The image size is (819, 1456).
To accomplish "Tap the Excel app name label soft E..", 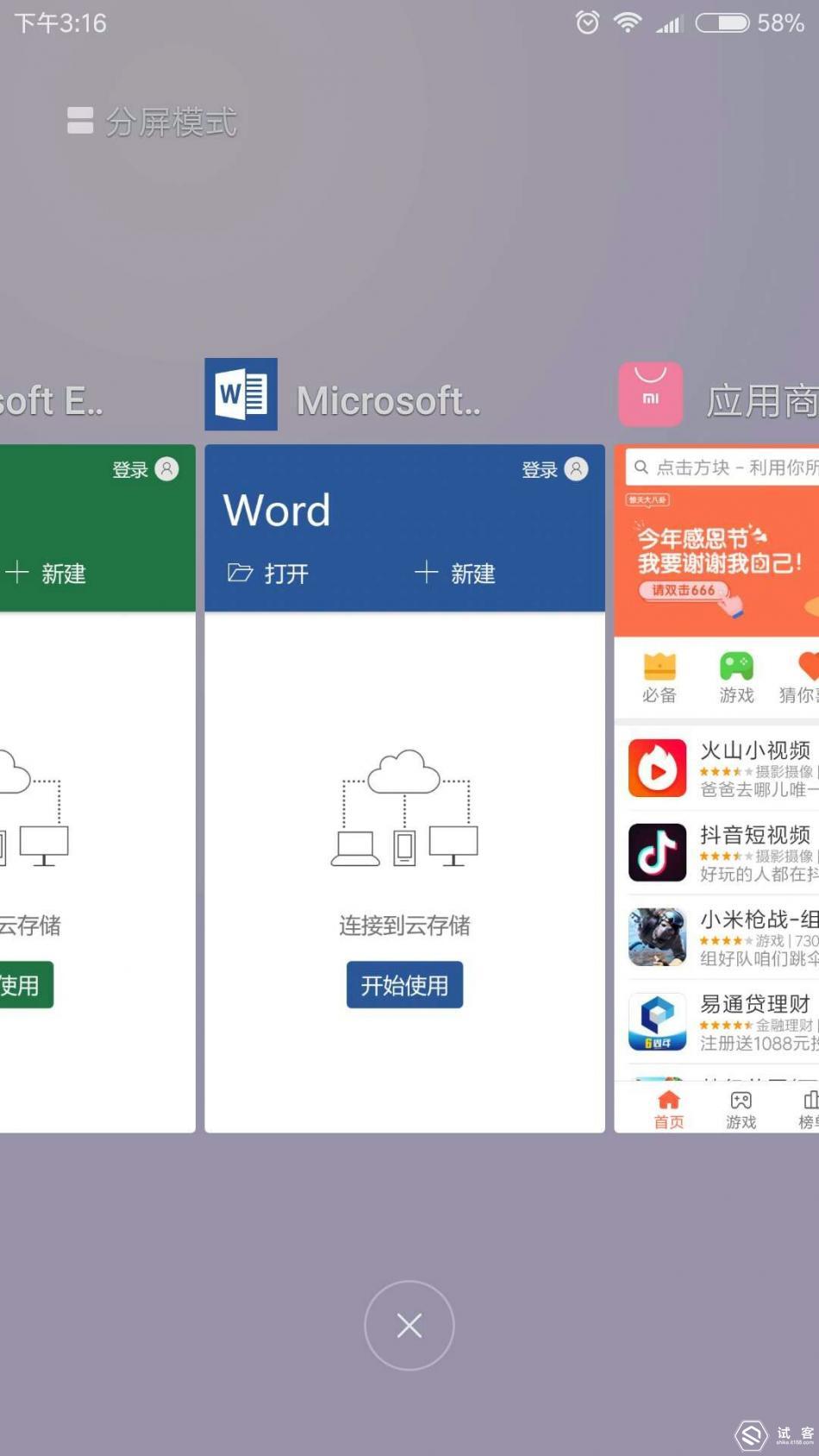I will [52, 400].
